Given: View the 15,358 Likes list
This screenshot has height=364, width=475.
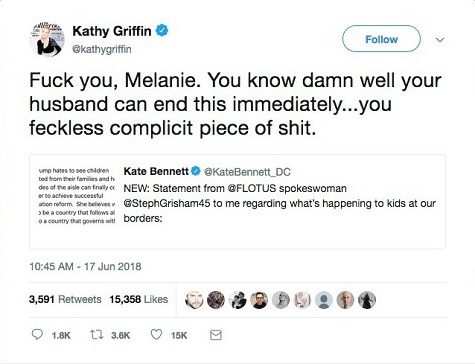Looking at the screenshot, I should (139, 299).
